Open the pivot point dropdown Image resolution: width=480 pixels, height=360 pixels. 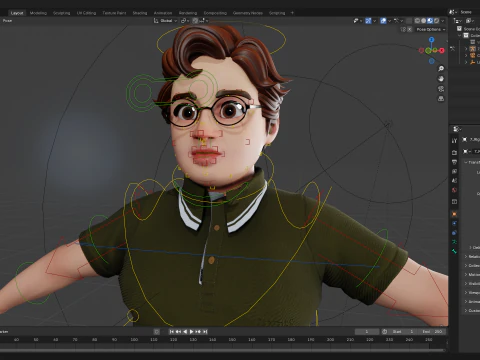click(185, 21)
